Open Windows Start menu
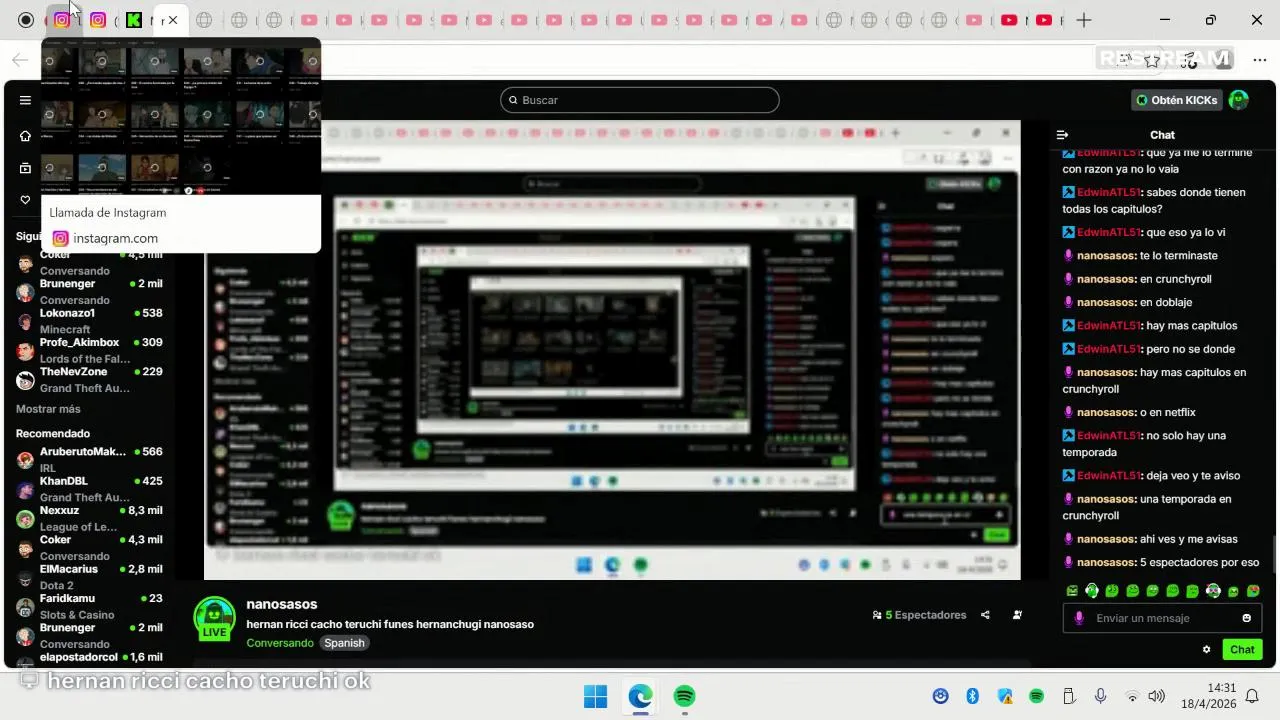The width and height of the screenshot is (1280, 720). click(595, 696)
